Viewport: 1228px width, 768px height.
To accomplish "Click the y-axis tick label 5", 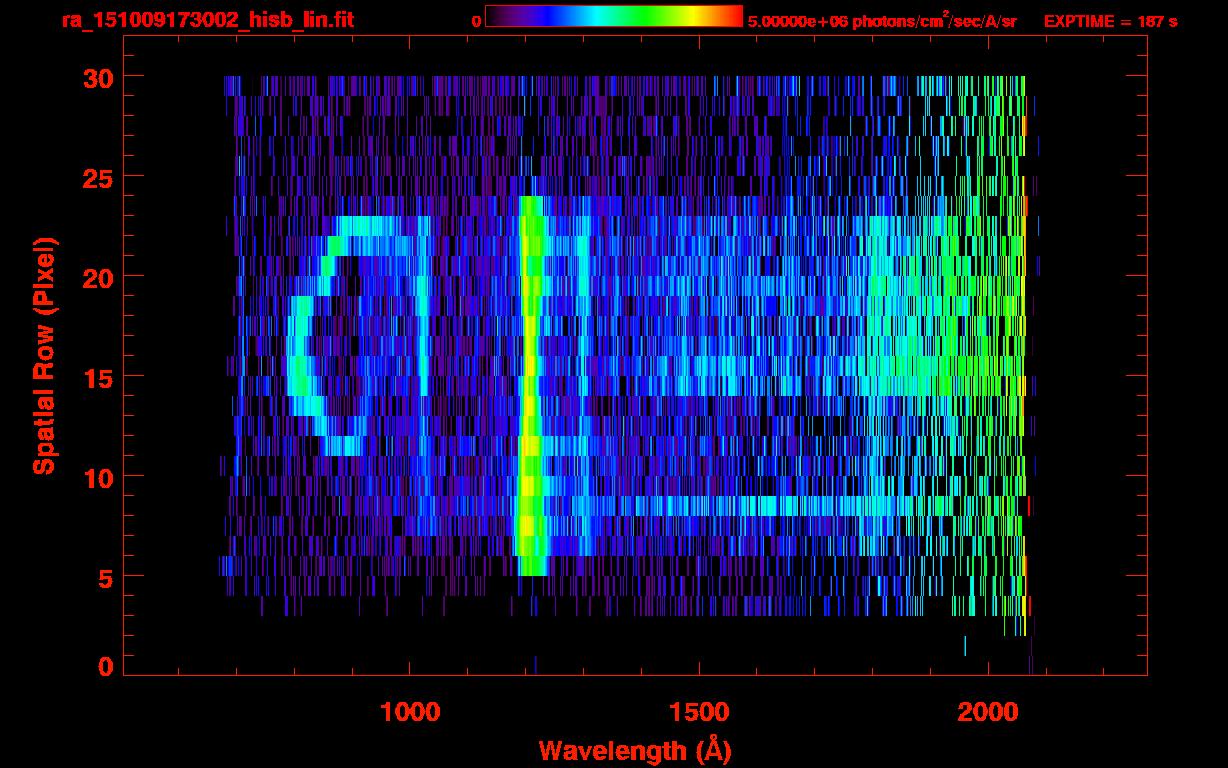I will 103,577.
